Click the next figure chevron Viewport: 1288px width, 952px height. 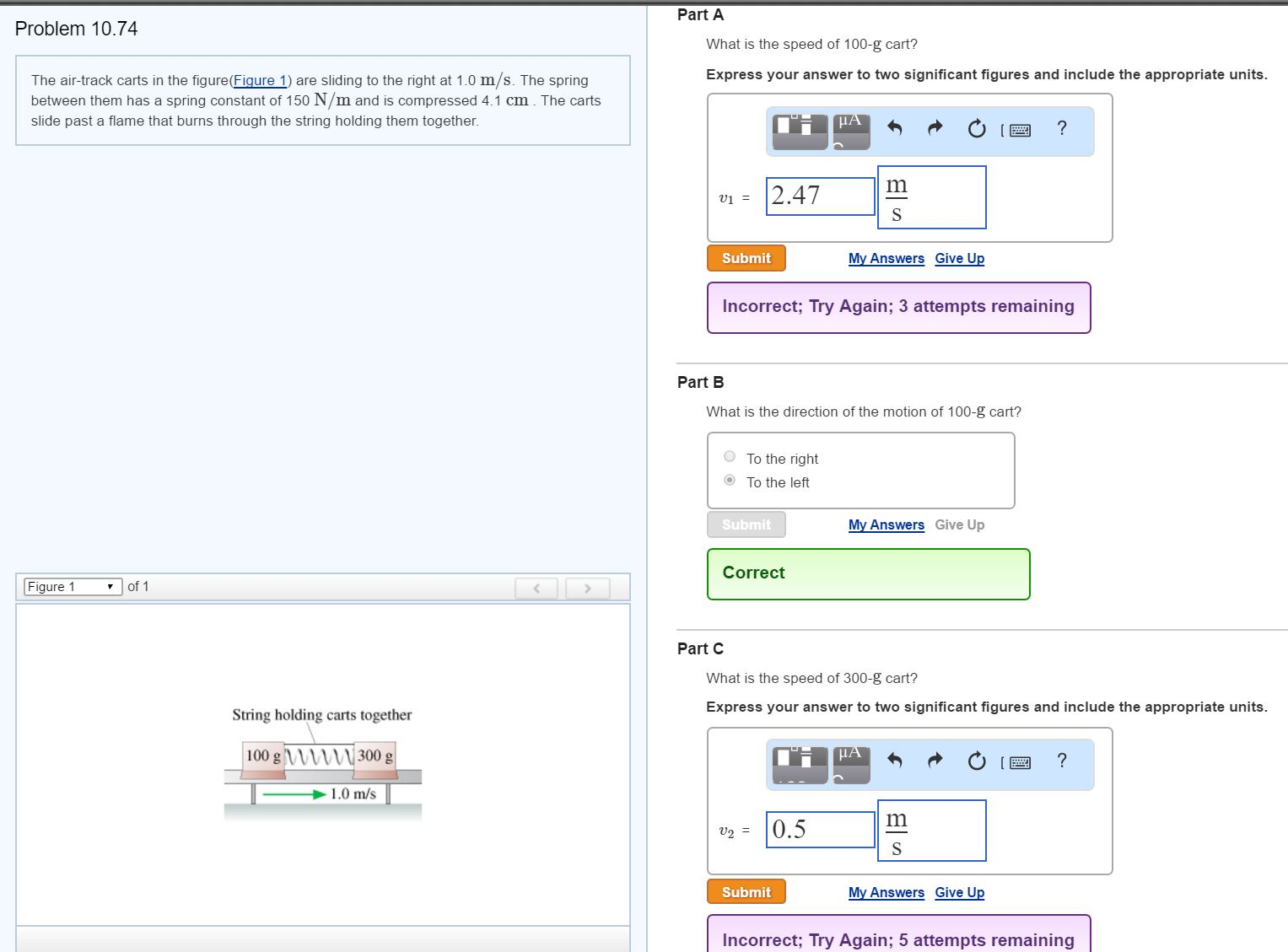tap(587, 588)
